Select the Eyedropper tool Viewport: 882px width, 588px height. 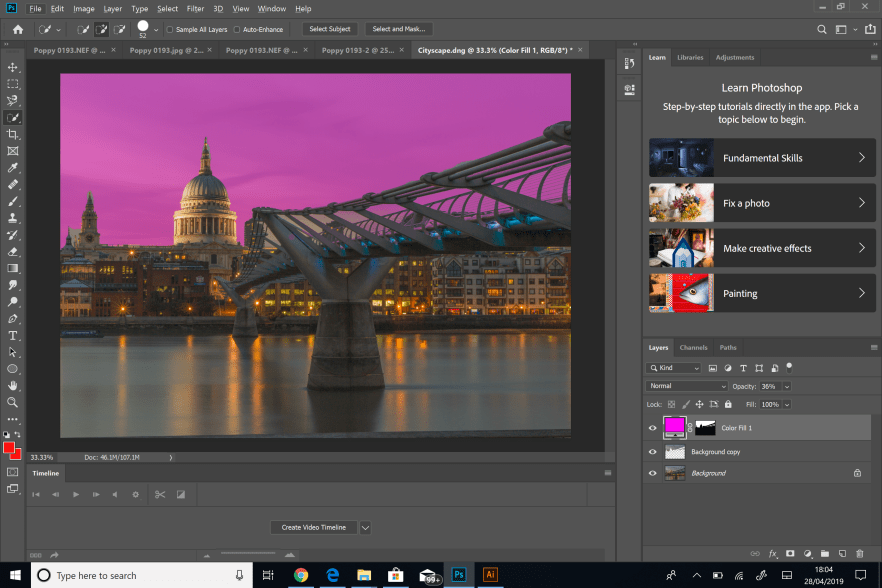pyautogui.click(x=13, y=168)
